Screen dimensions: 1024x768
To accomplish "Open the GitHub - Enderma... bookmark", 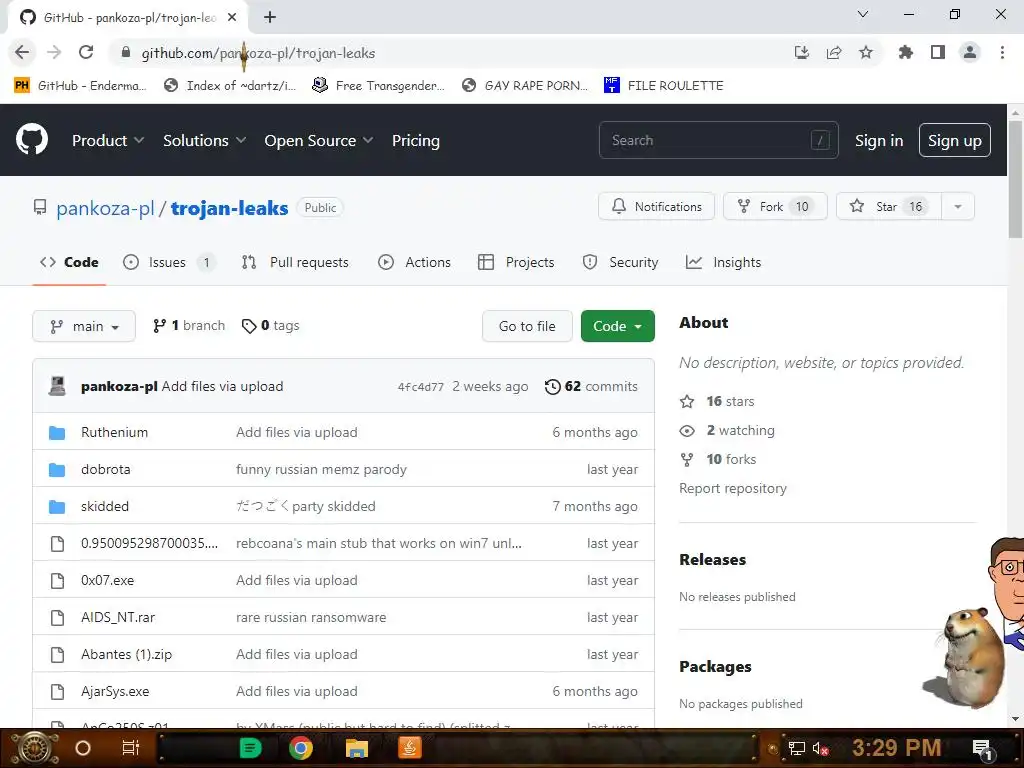I will pos(80,86).
